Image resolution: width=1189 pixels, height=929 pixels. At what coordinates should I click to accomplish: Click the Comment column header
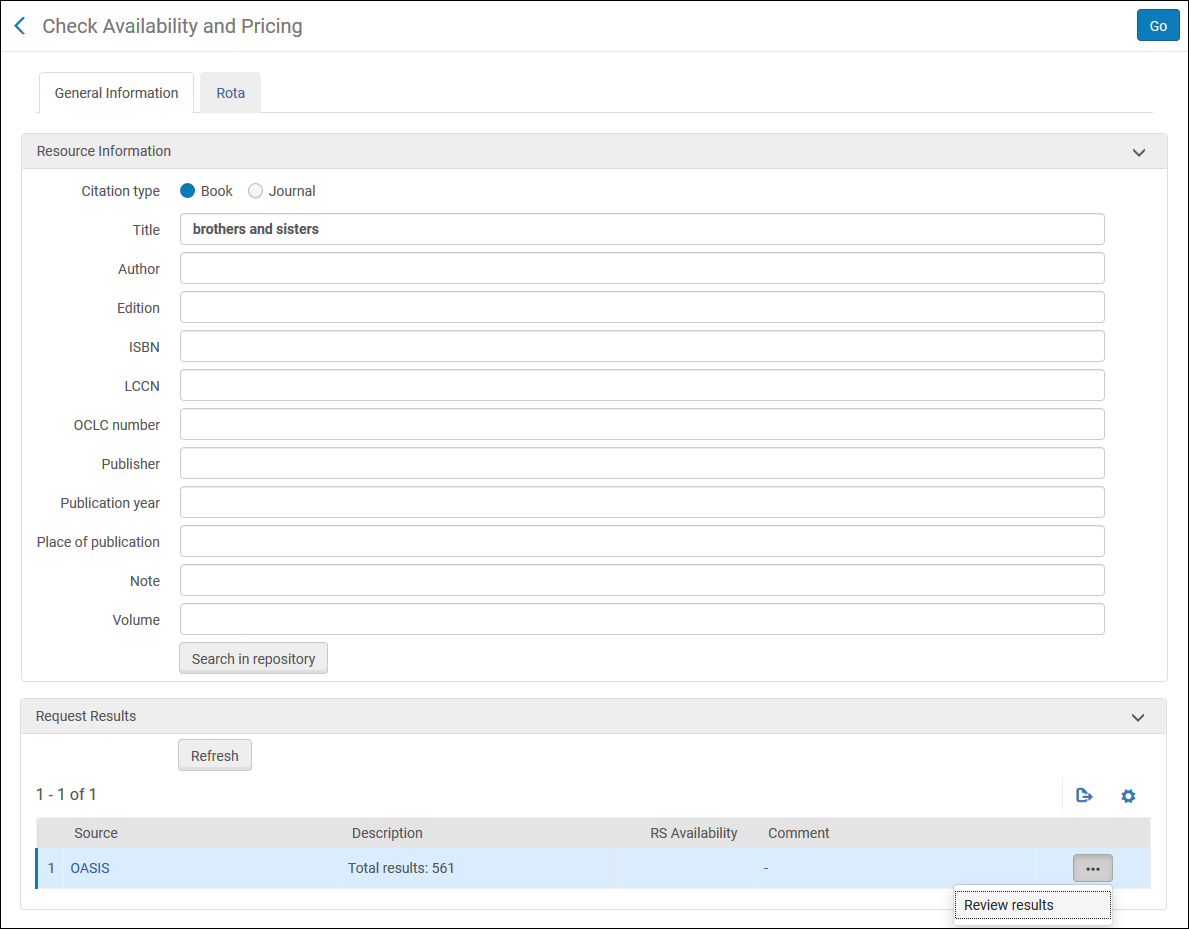[798, 833]
